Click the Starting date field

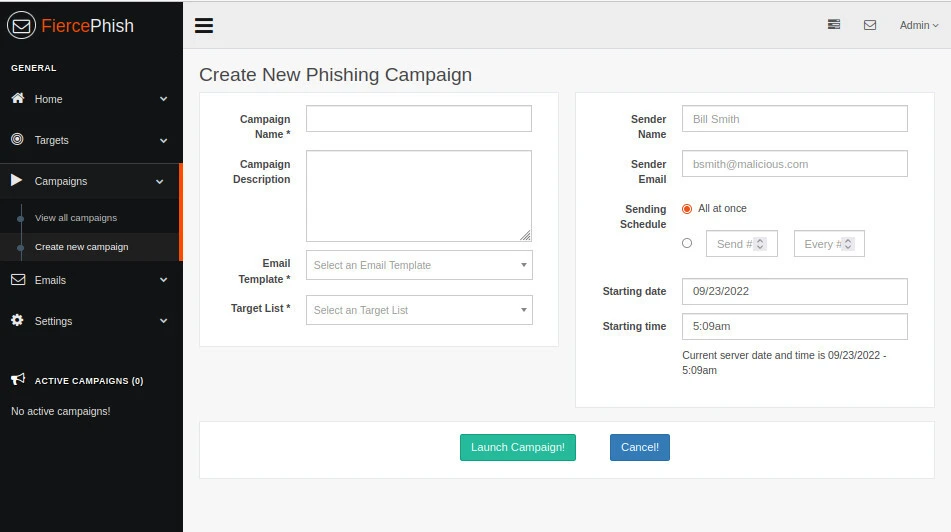pos(794,292)
